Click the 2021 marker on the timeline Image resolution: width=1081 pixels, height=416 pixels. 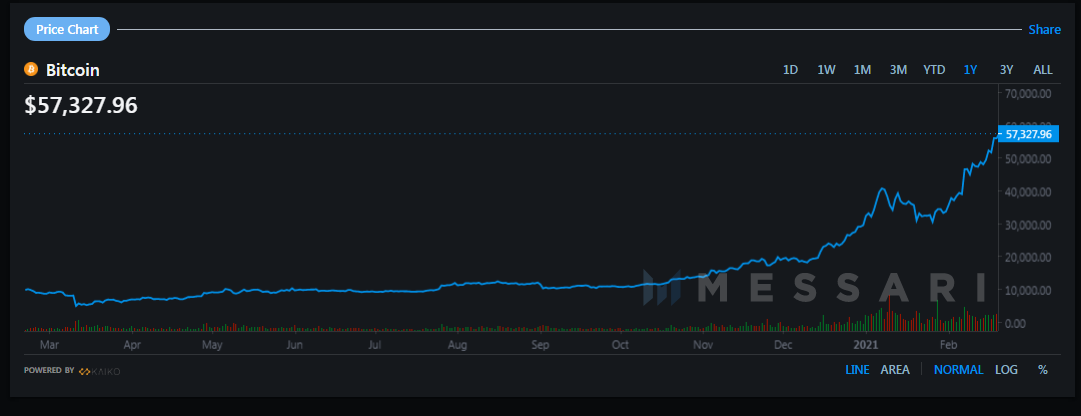866,344
